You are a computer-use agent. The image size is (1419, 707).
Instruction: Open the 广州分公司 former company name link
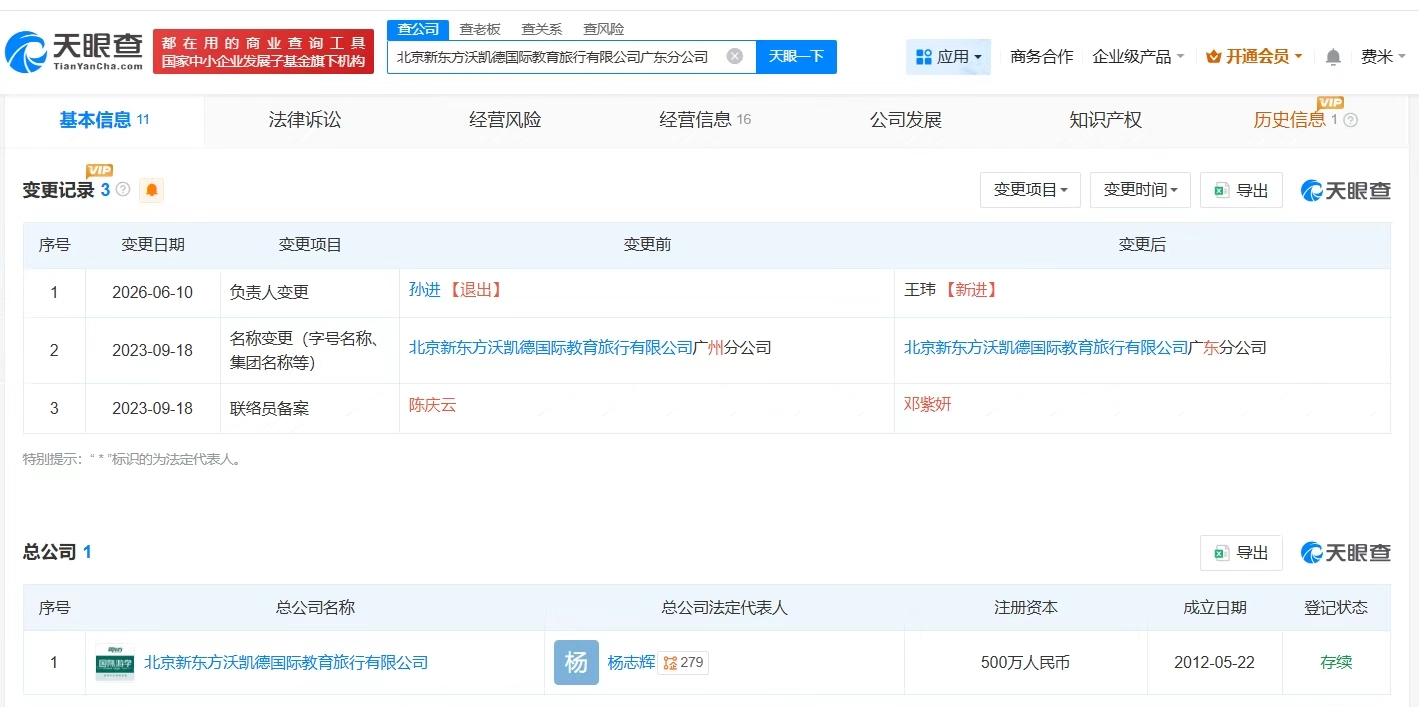pyautogui.click(x=590, y=348)
